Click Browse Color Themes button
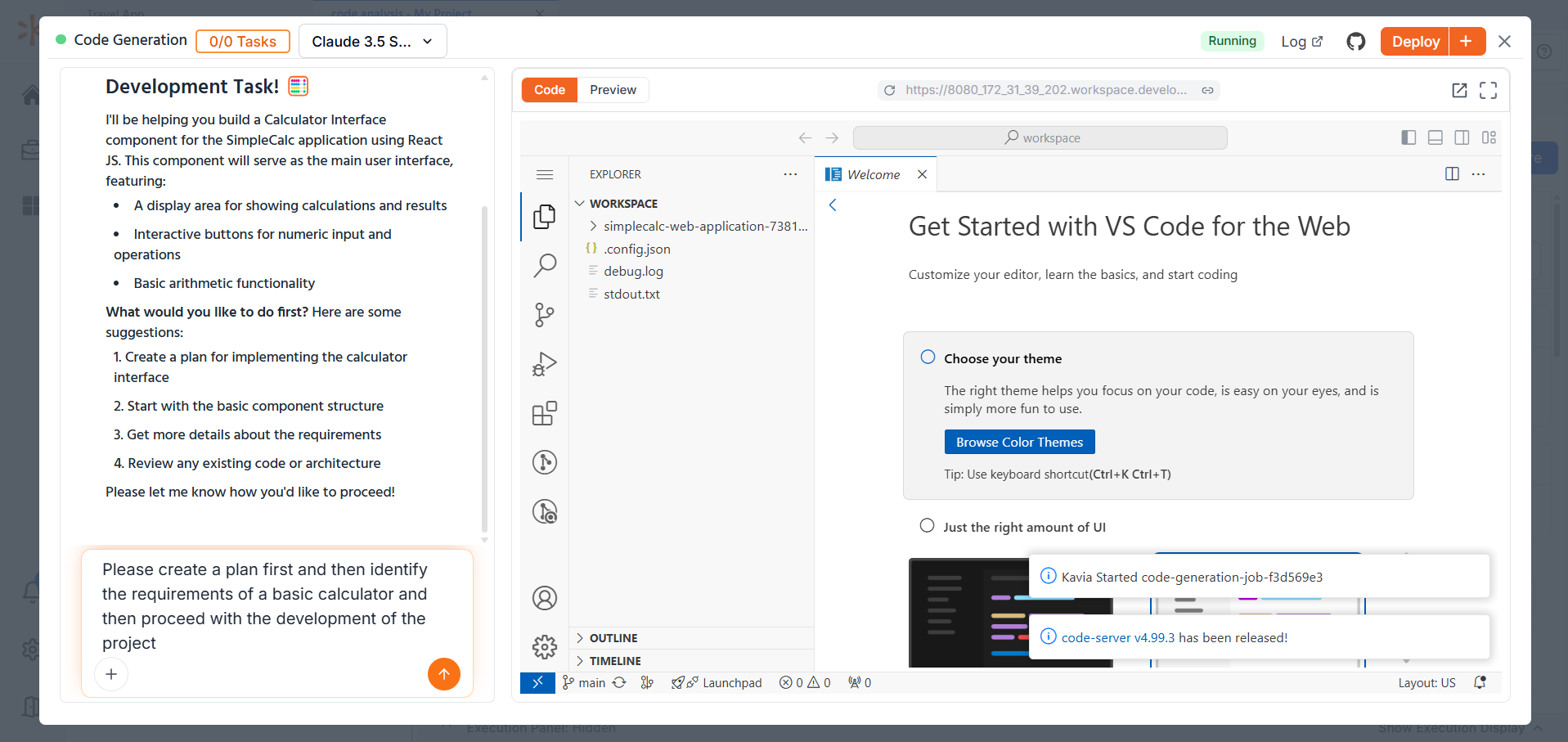Viewport: 1568px width, 742px height. pos(1019,442)
